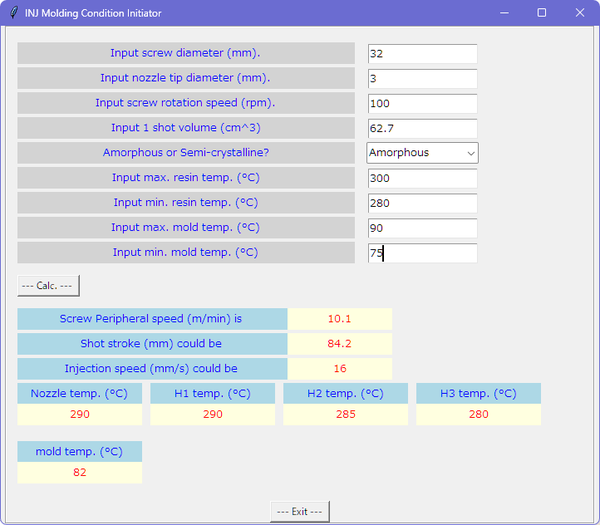Select the max. mold temp. field

(422, 228)
